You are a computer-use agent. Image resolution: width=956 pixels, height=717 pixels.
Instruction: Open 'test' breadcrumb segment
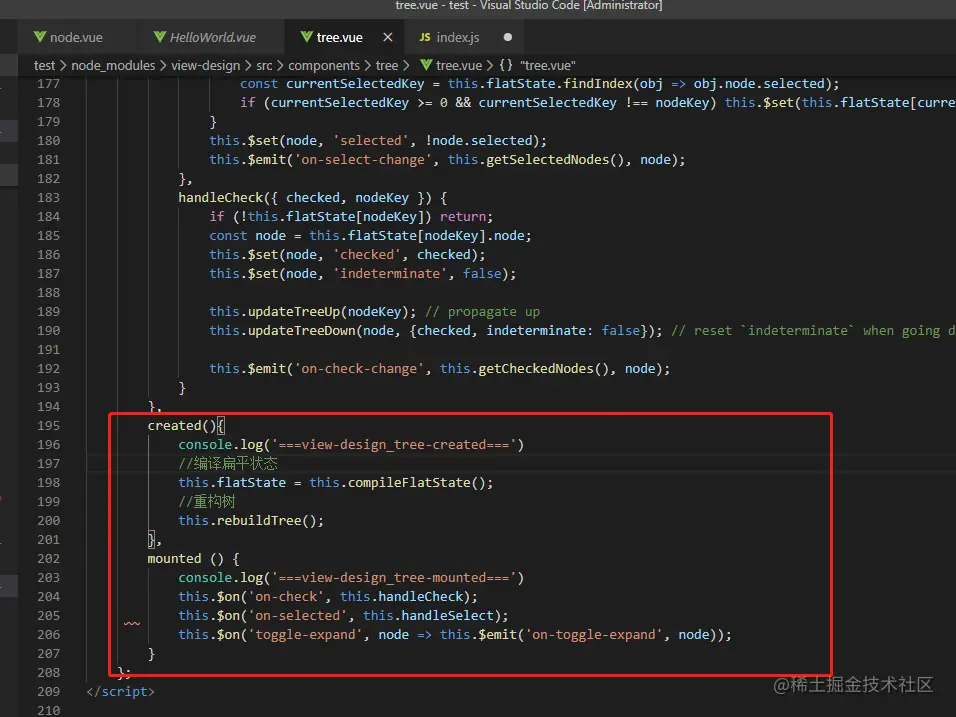44,65
